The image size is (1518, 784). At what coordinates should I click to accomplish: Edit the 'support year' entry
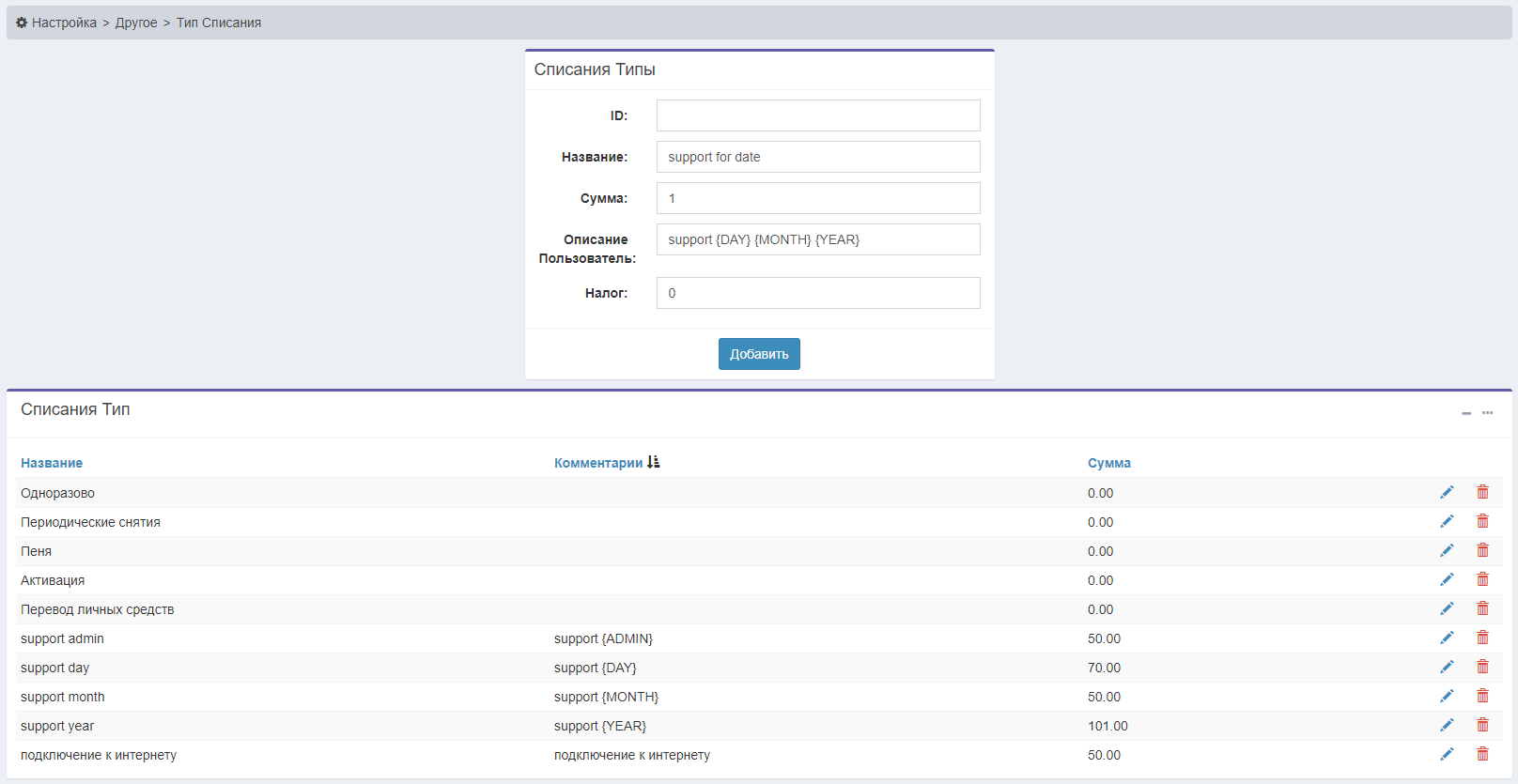(x=1447, y=725)
